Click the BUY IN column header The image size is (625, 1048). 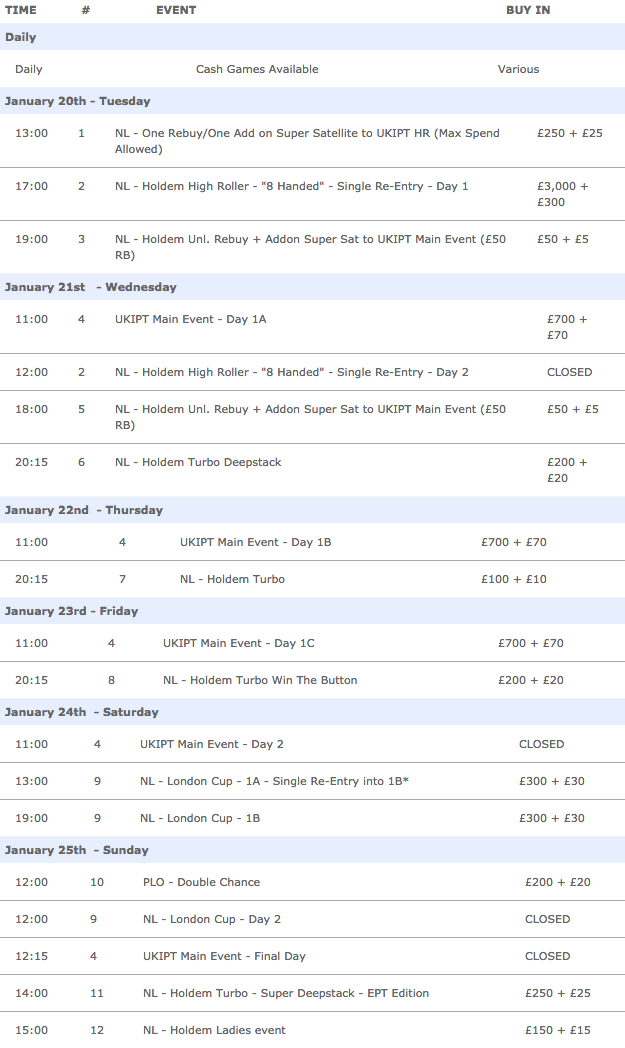pos(528,10)
